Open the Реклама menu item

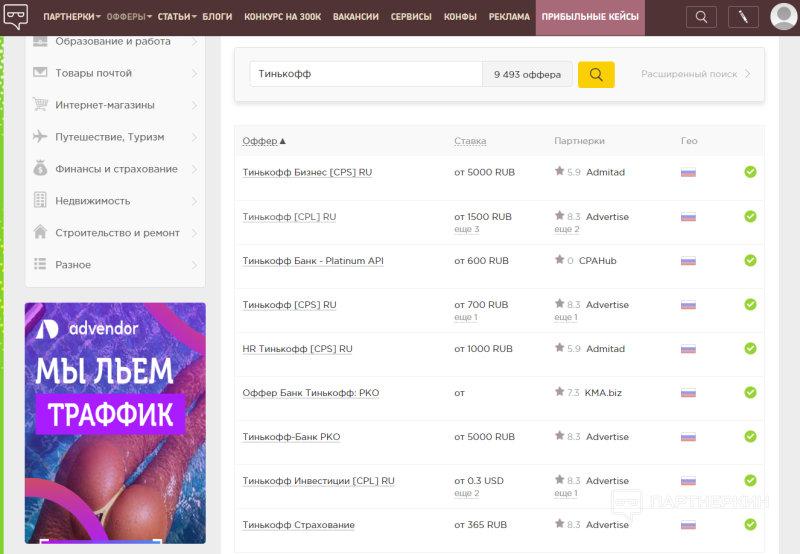click(x=509, y=17)
